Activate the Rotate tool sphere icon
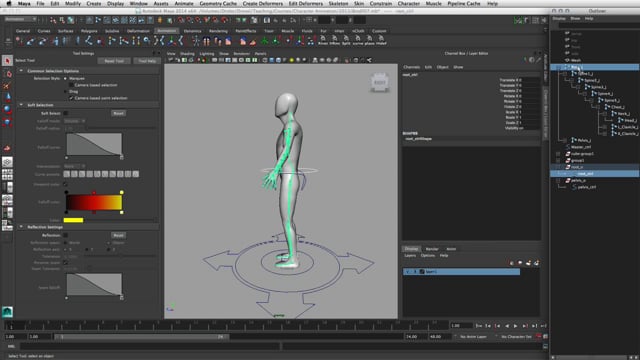Image resolution: width=640 pixels, height=360 pixels. pyautogui.click(x=7, y=109)
